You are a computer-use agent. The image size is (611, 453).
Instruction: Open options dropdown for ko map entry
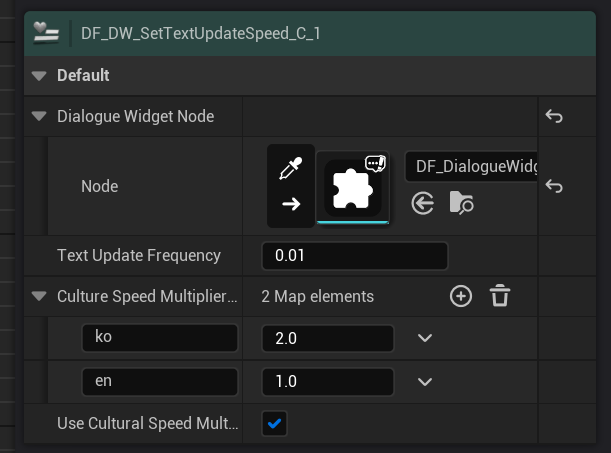425,338
